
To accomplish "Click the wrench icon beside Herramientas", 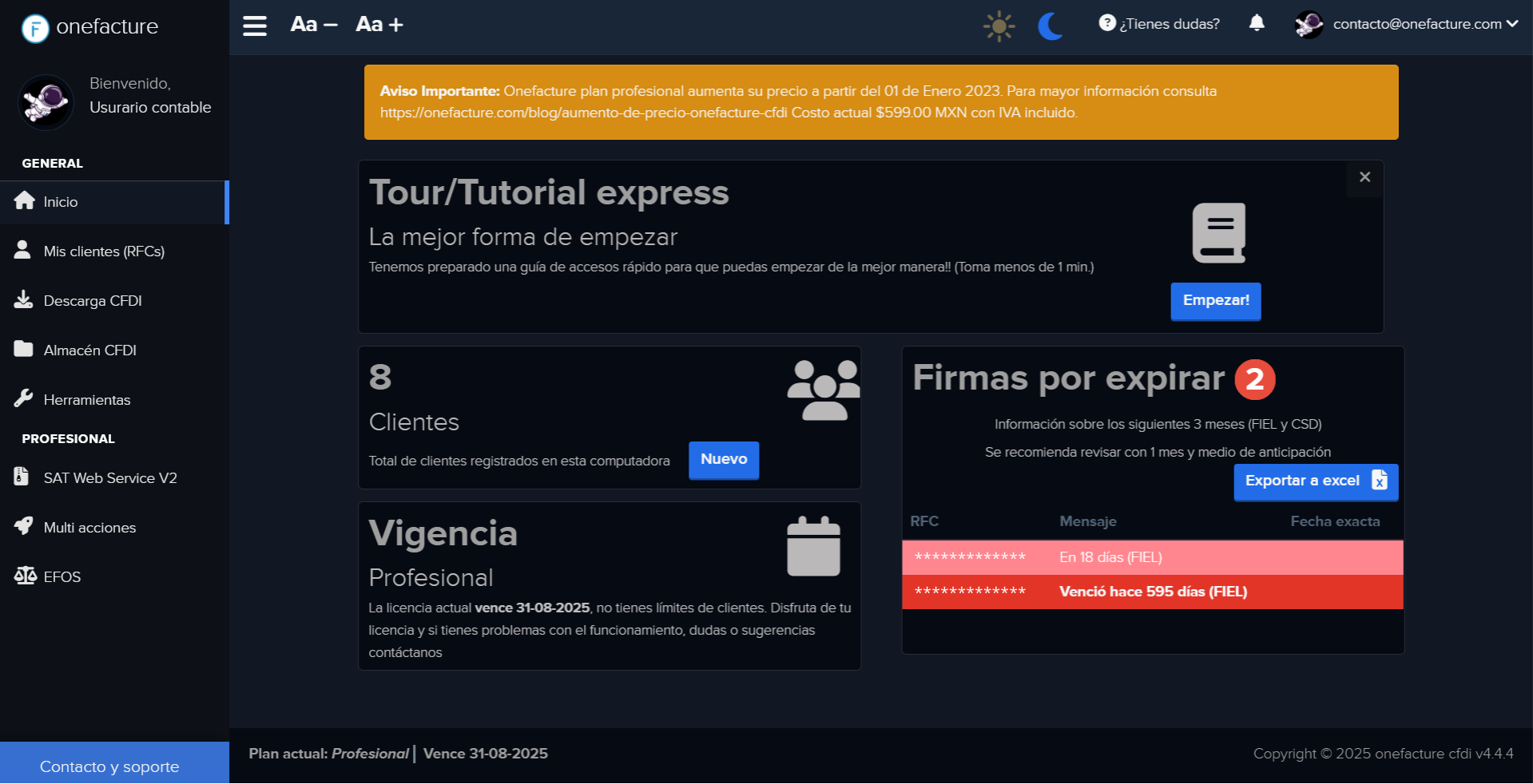I will coord(23,398).
